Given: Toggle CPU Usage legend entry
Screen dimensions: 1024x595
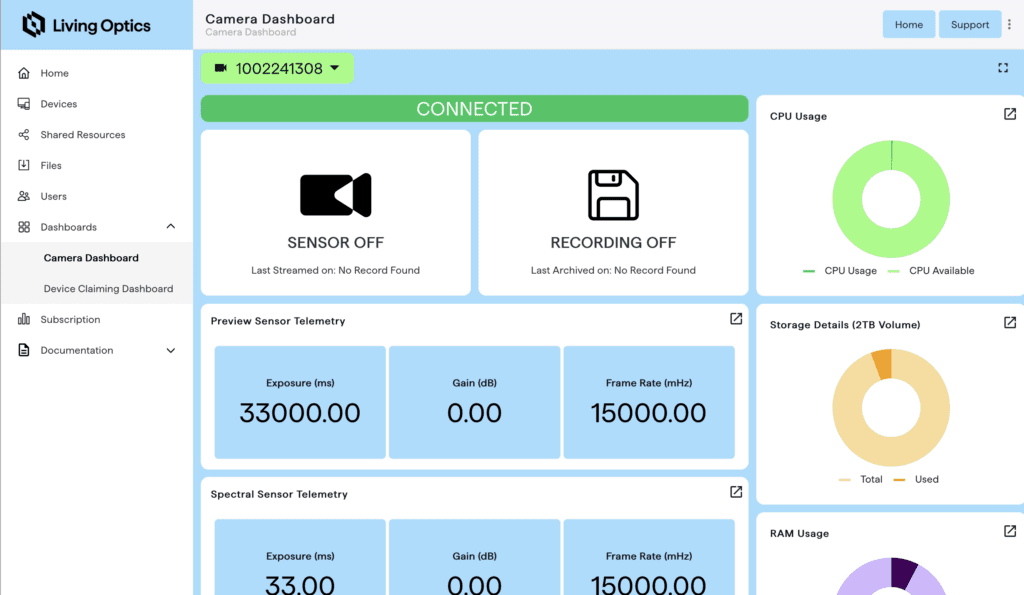Looking at the screenshot, I should pyautogui.click(x=840, y=271).
